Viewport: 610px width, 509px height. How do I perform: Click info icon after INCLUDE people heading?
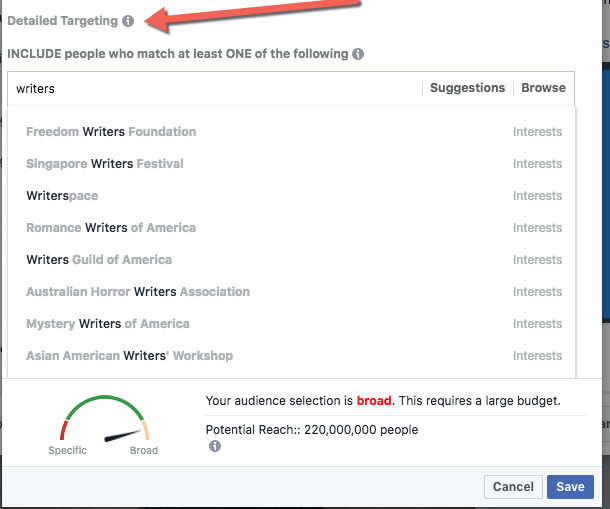(358, 54)
